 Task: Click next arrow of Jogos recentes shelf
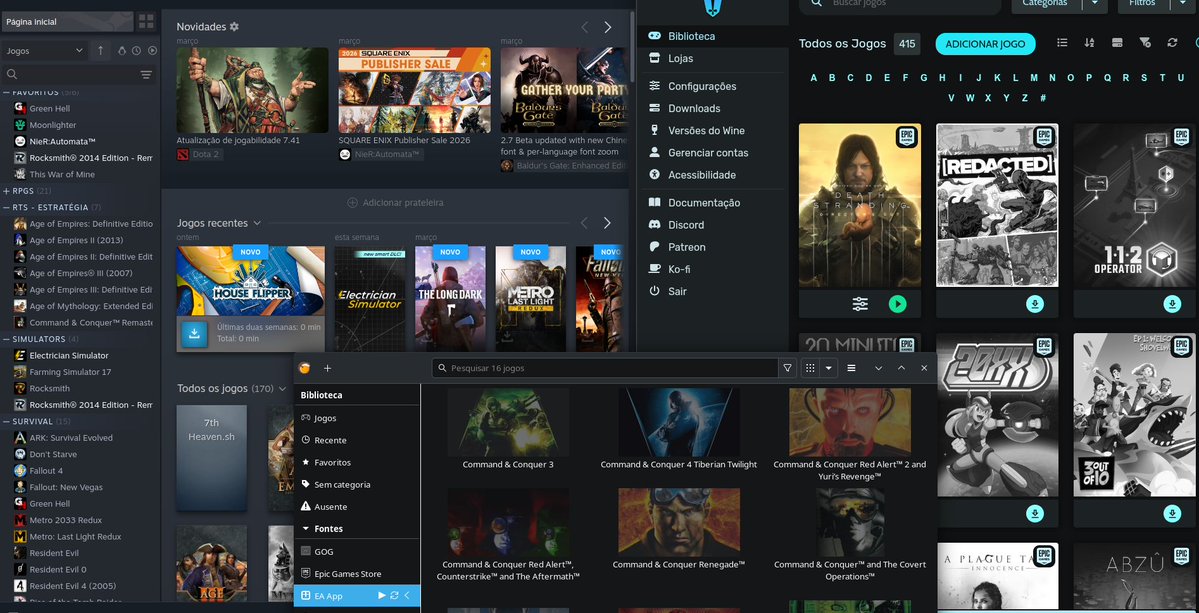click(x=607, y=223)
